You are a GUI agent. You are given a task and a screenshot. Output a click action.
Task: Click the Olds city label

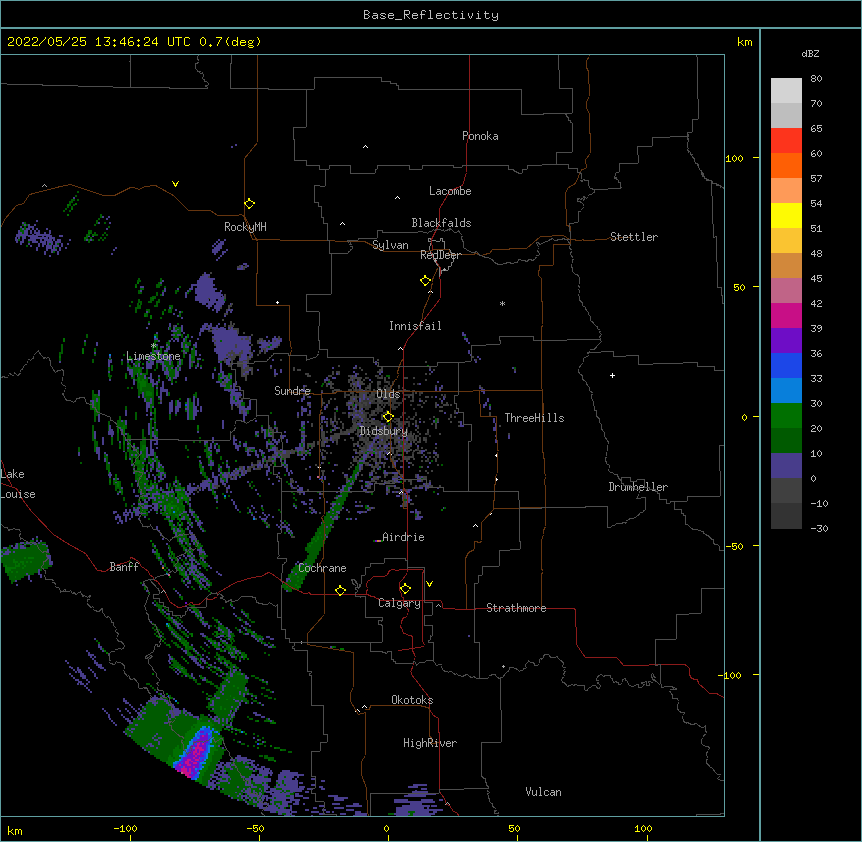(388, 394)
